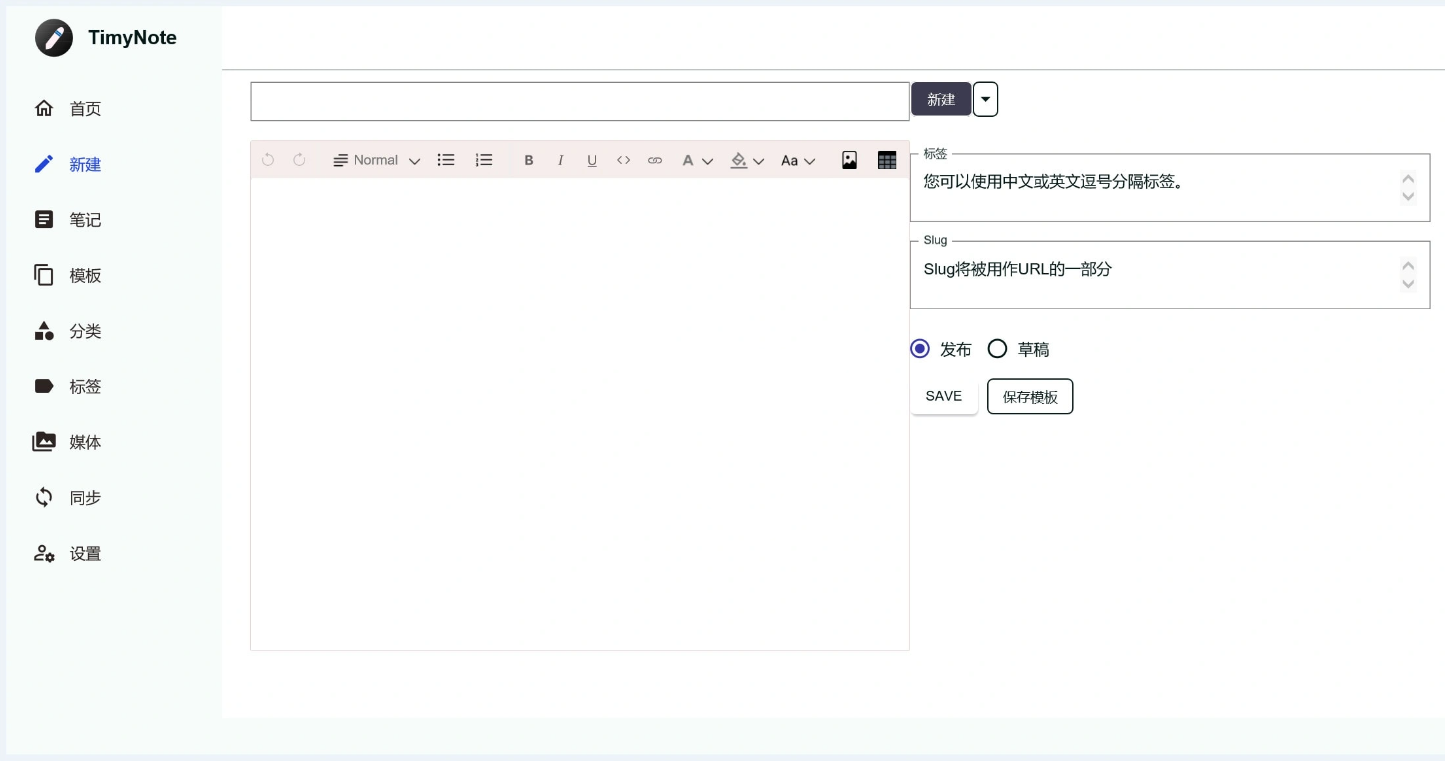Image resolution: width=1445 pixels, height=761 pixels.
Task: Open the 设置 section from the sidebar
Action: click(x=85, y=553)
